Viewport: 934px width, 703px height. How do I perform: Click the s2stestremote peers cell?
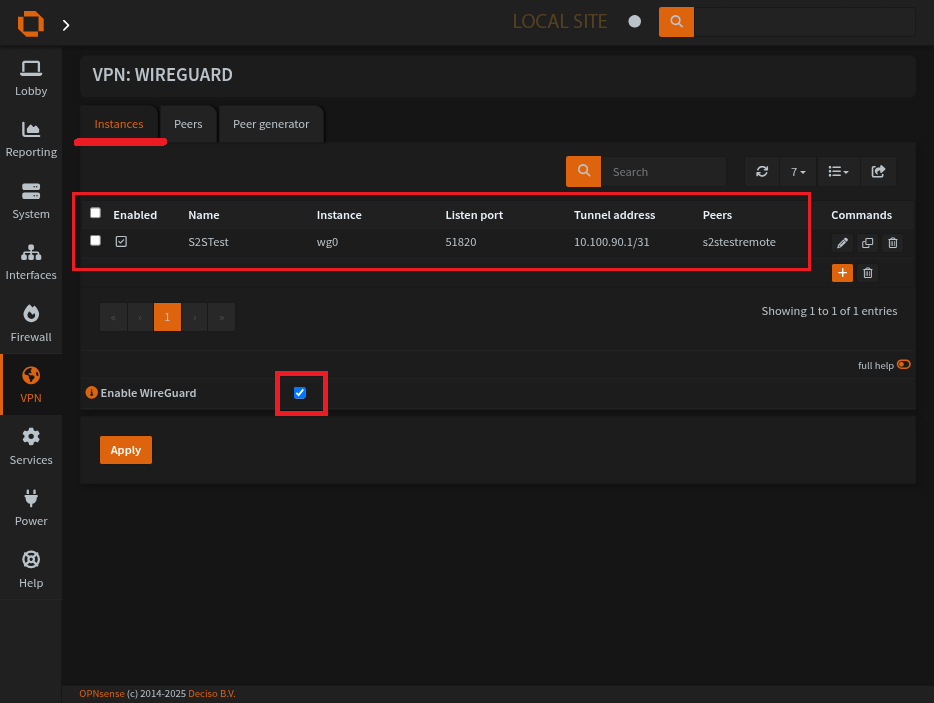pos(739,242)
